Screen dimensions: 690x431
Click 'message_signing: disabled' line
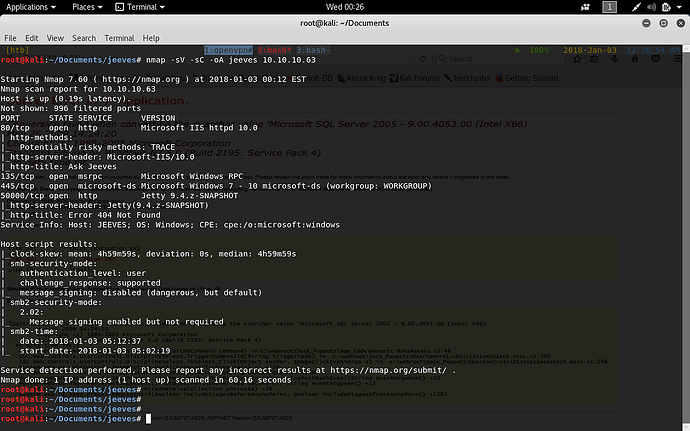[x=141, y=292]
